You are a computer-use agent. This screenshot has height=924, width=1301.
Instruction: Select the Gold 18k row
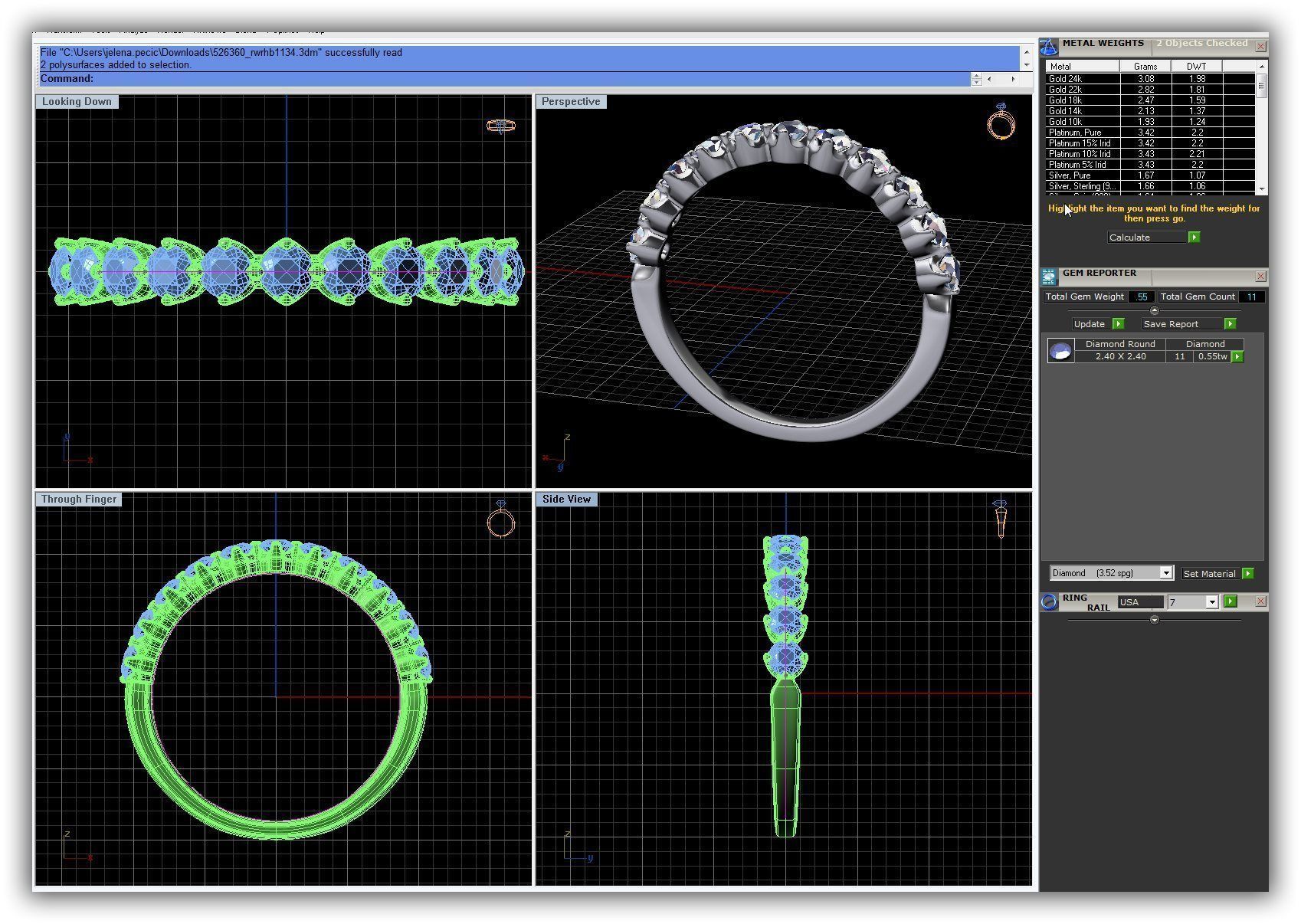(1150, 100)
